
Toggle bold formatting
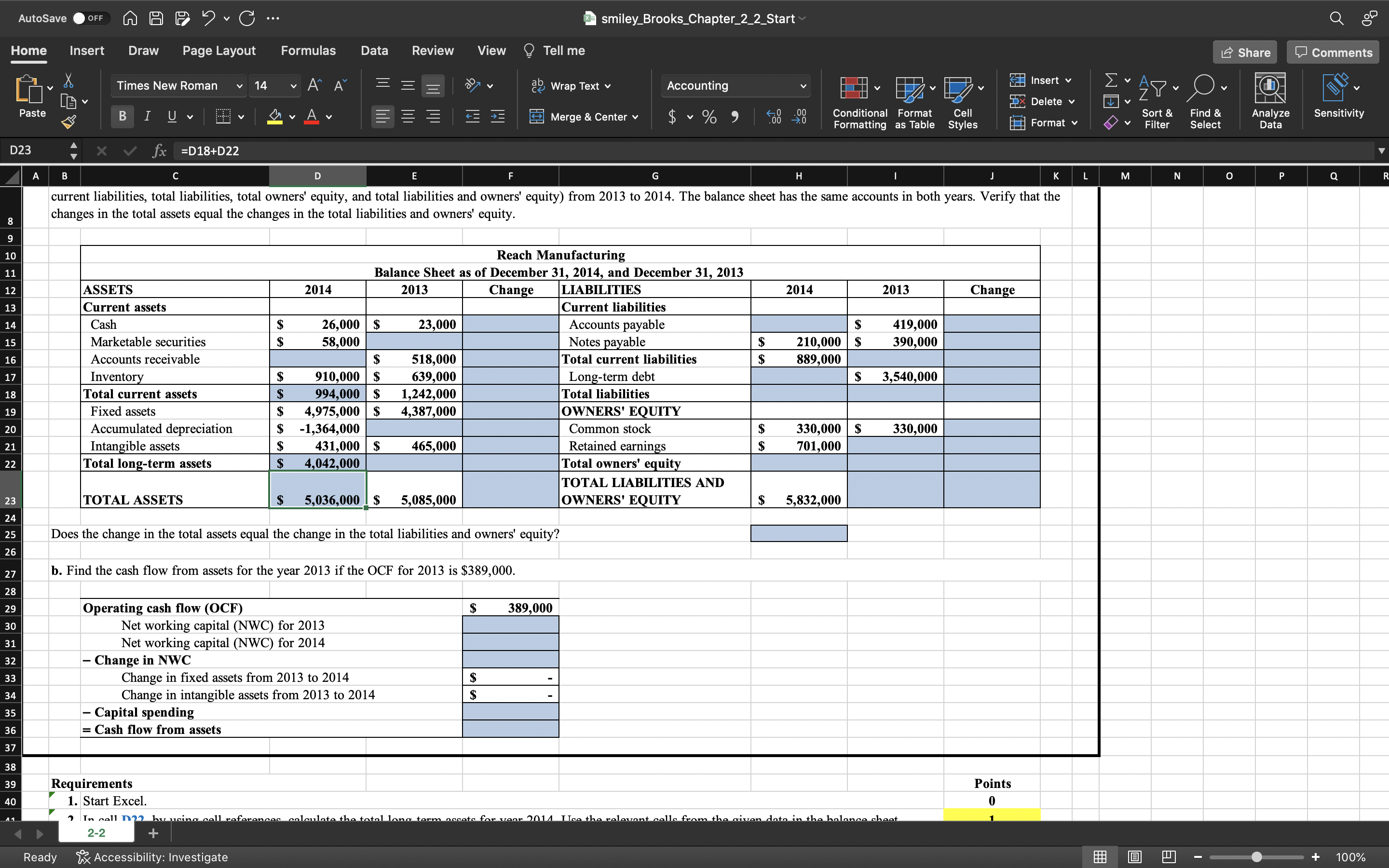pyautogui.click(x=122, y=117)
